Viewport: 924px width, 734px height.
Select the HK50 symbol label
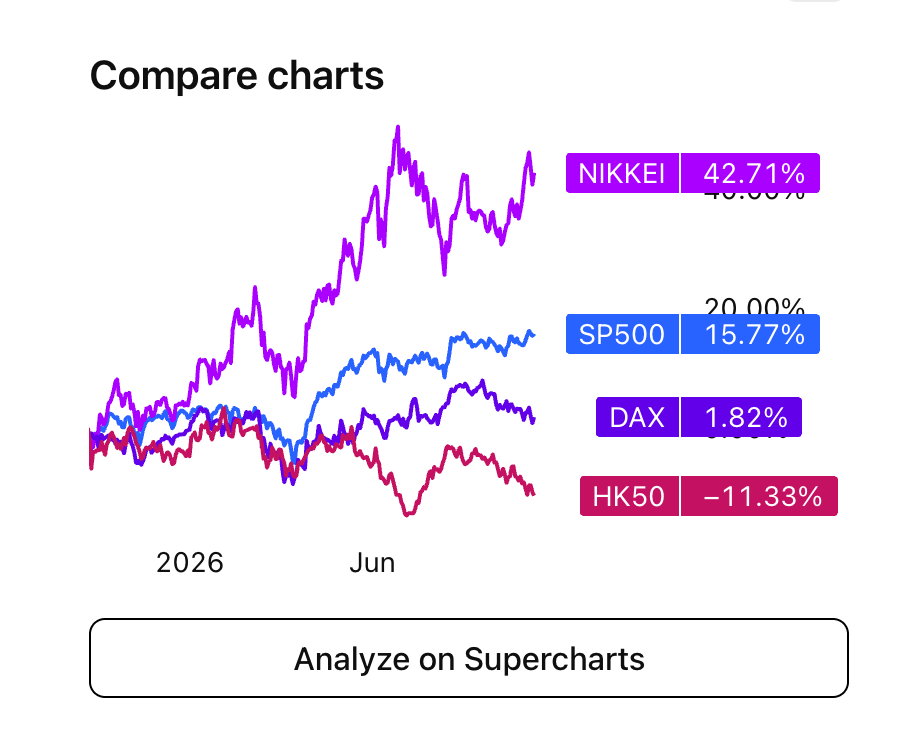click(x=629, y=496)
